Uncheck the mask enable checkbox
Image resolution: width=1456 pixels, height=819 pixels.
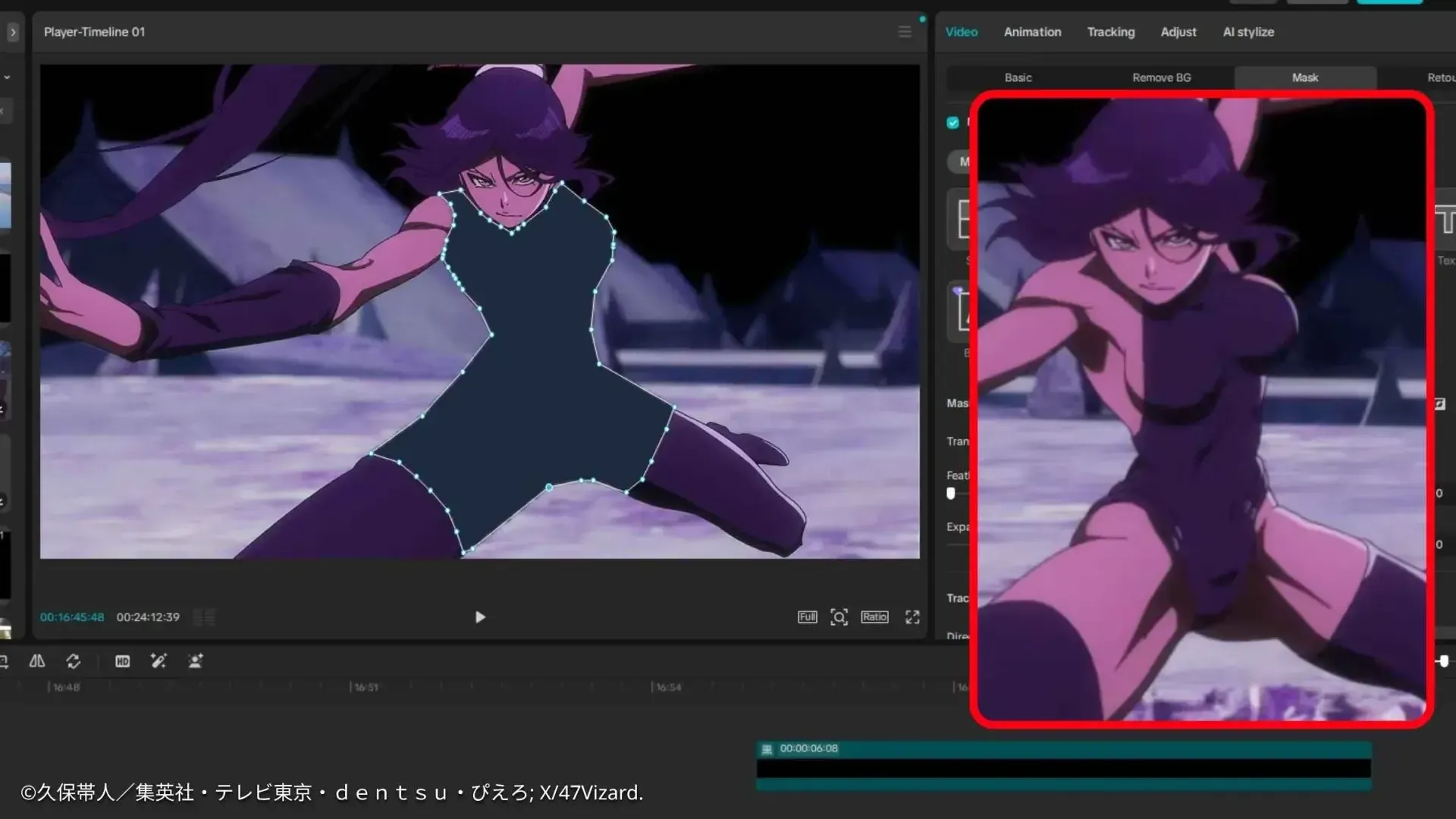pos(953,123)
